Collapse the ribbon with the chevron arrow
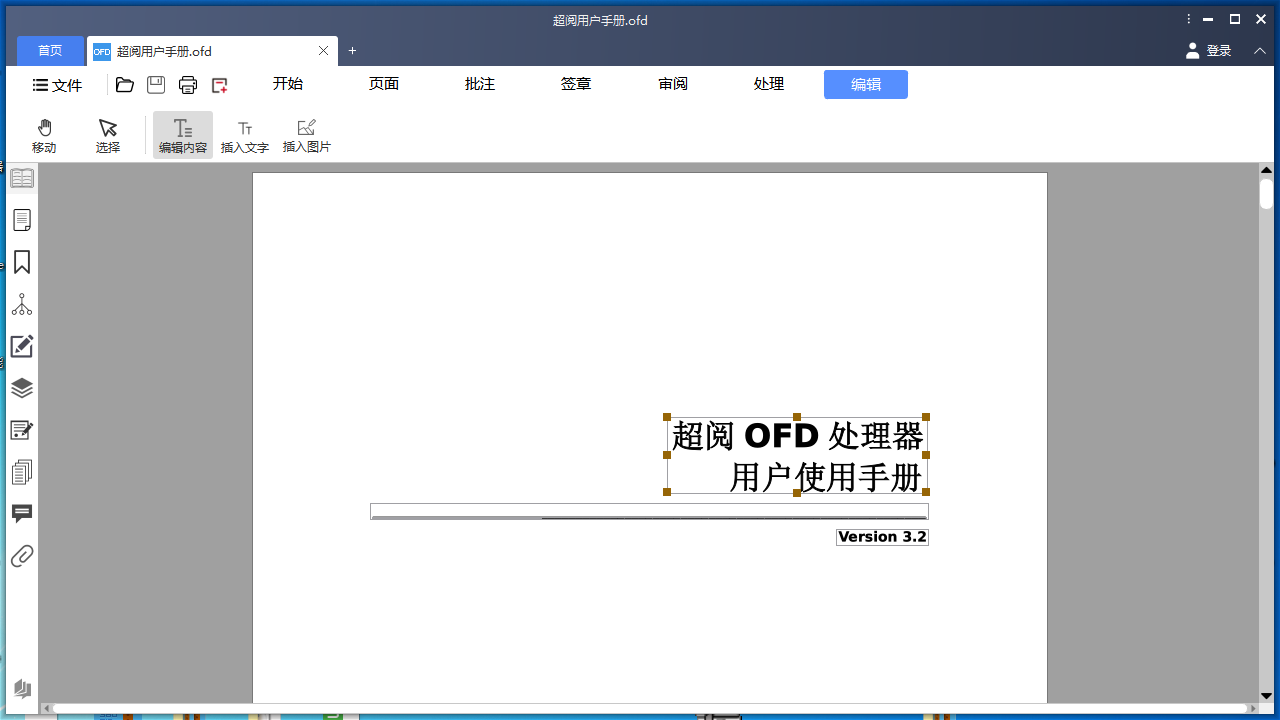Image resolution: width=1280 pixels, height=720 pixels. 1259,50
